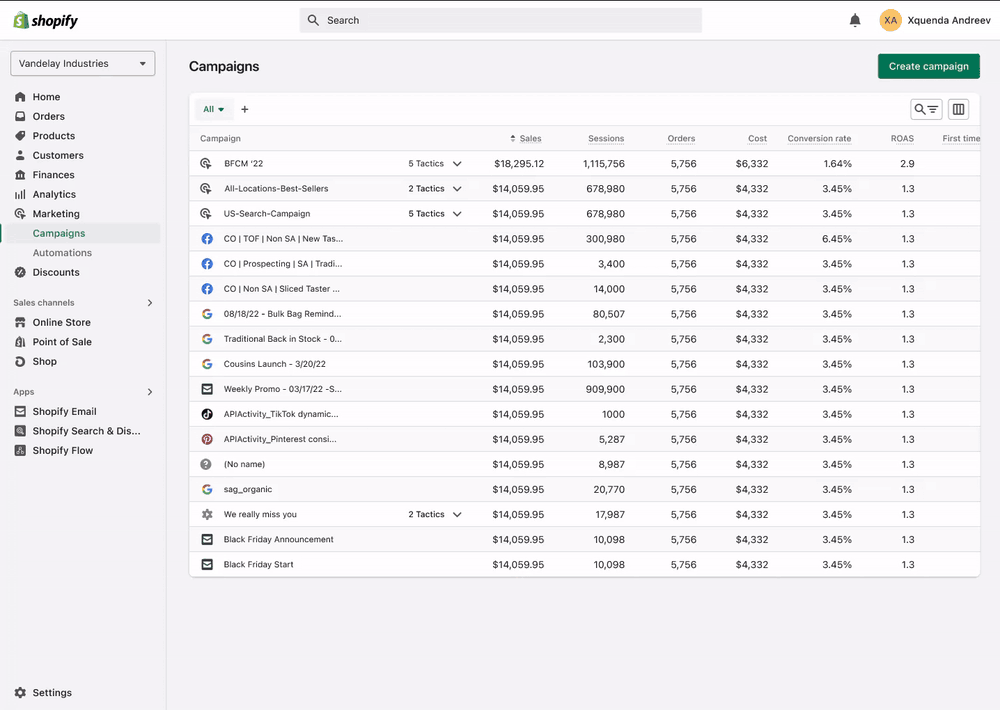Open Shopify Search & Discovery app
1000x710 pixels.
point(87,431)
